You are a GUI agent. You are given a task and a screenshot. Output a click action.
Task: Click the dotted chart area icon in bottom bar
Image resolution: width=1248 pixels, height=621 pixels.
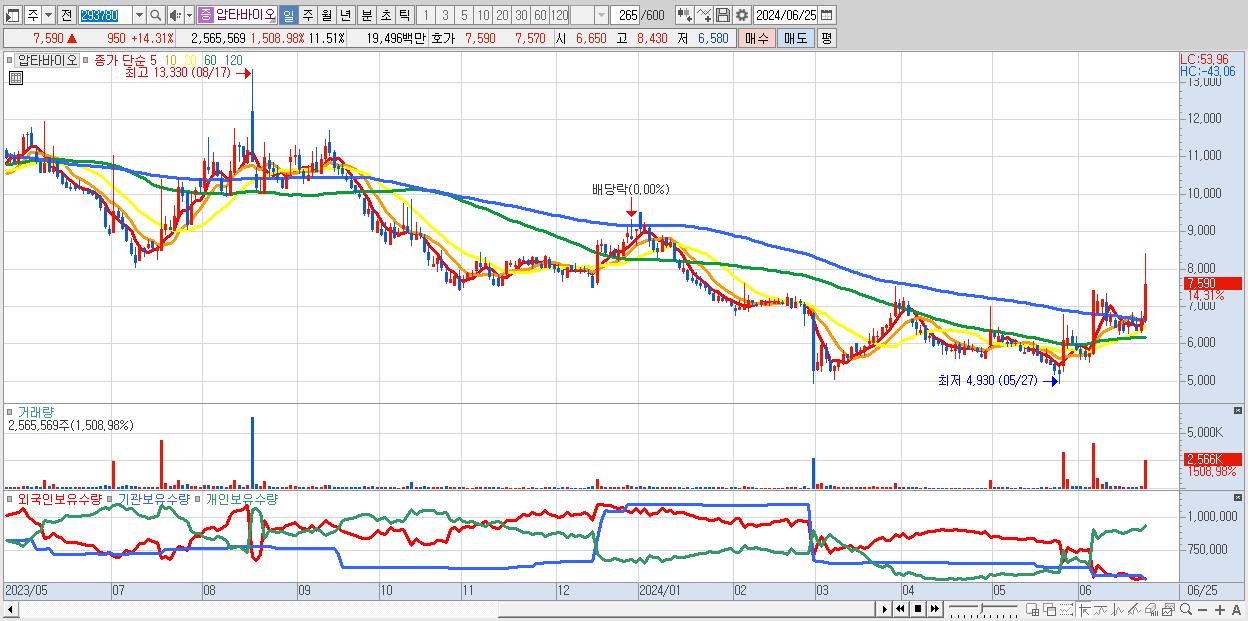[x=1066, y=609]
